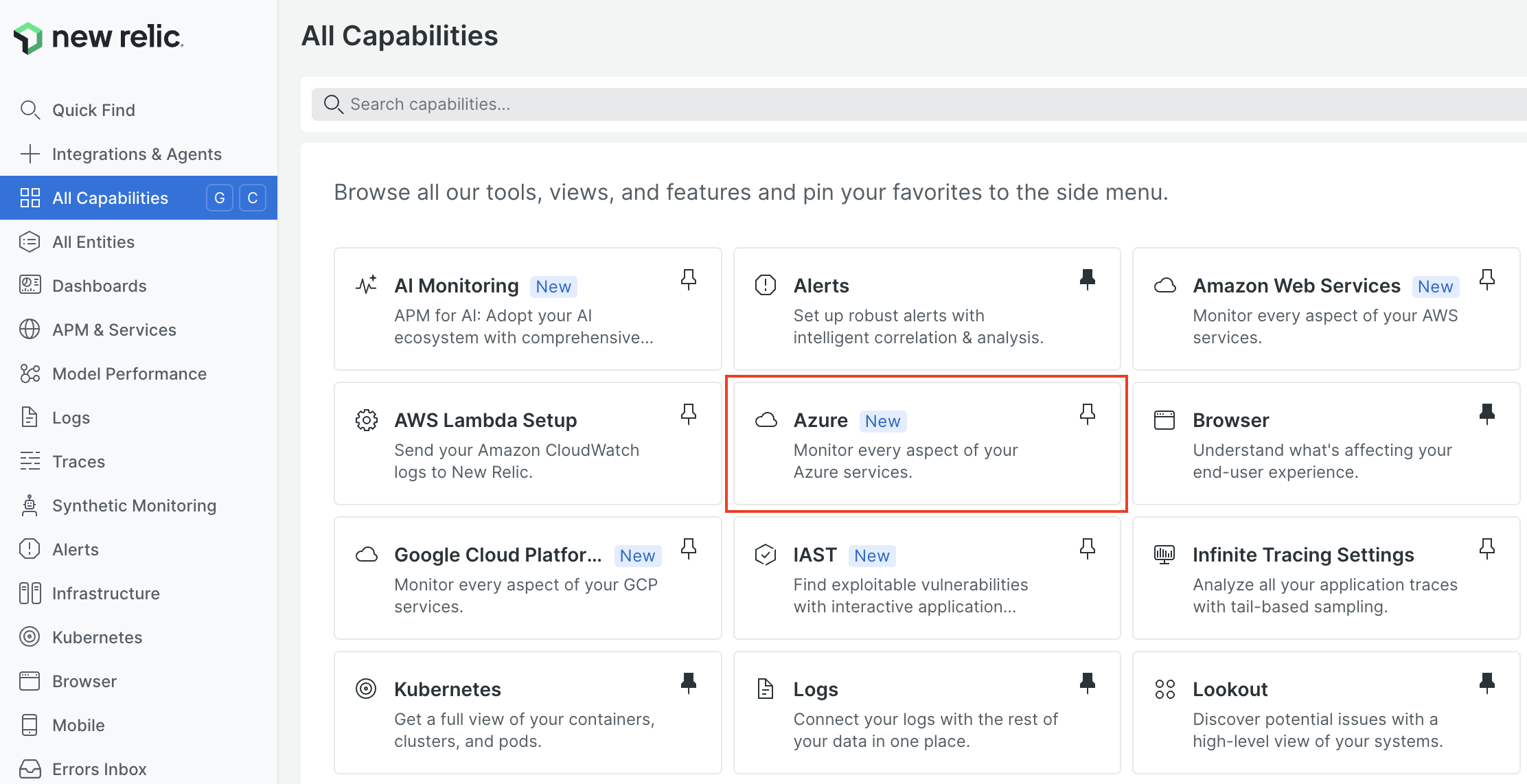Viewport: 1527px width, 784px height.
Task: Pin Infinite Tracing Settings capability
Action: [1487, 549]
